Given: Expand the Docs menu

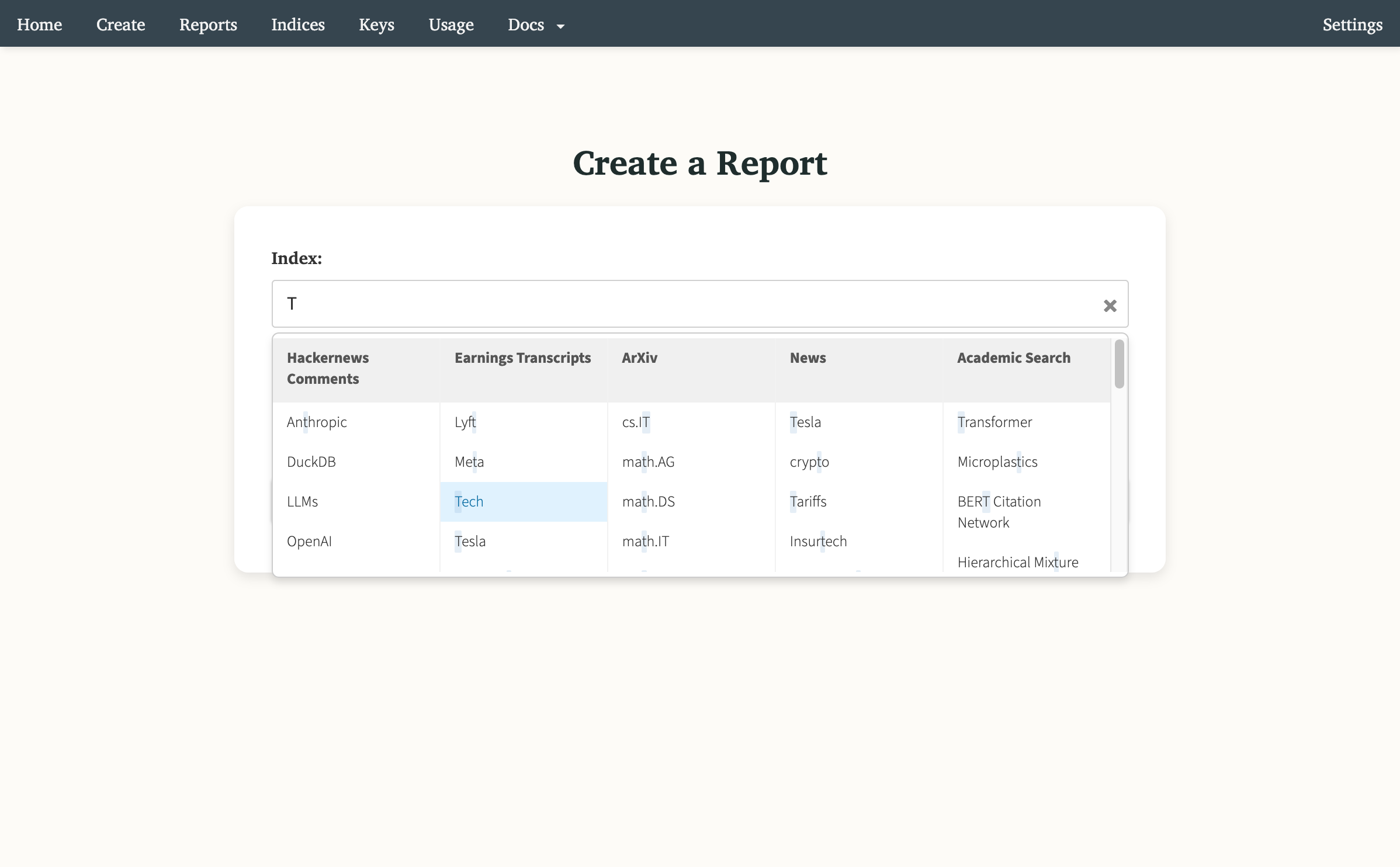Looking at the screenshot, I should click(525, 25).
